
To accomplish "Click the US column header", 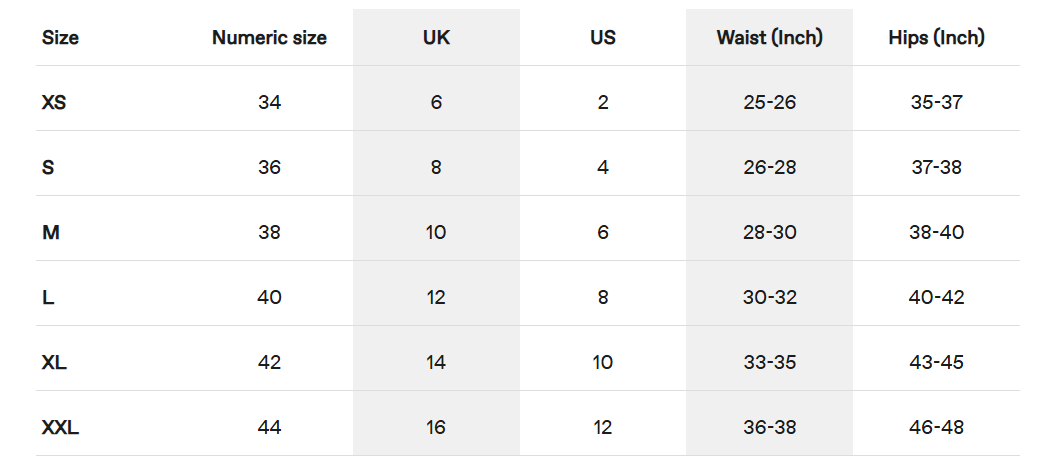I will 603,38.
